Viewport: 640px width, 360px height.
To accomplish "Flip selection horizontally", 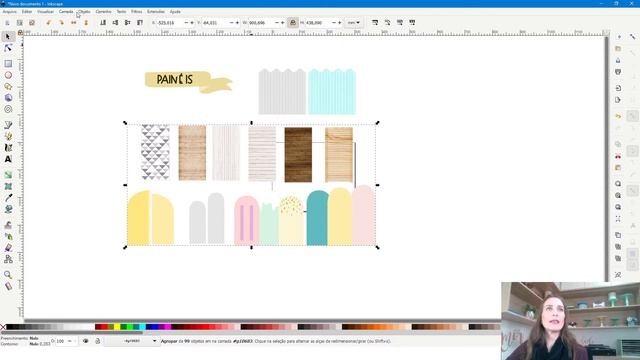I will pos(73,23).
